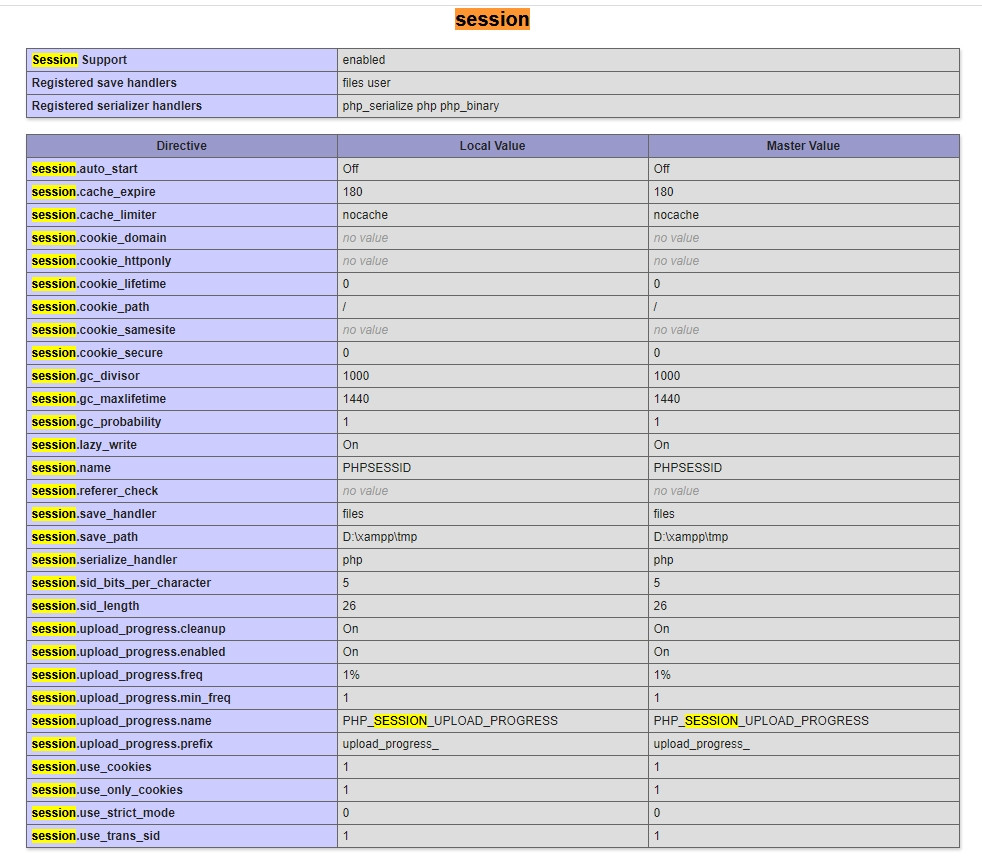Click master value 'D:\xampp\tmp'

[x=691, y=537]
